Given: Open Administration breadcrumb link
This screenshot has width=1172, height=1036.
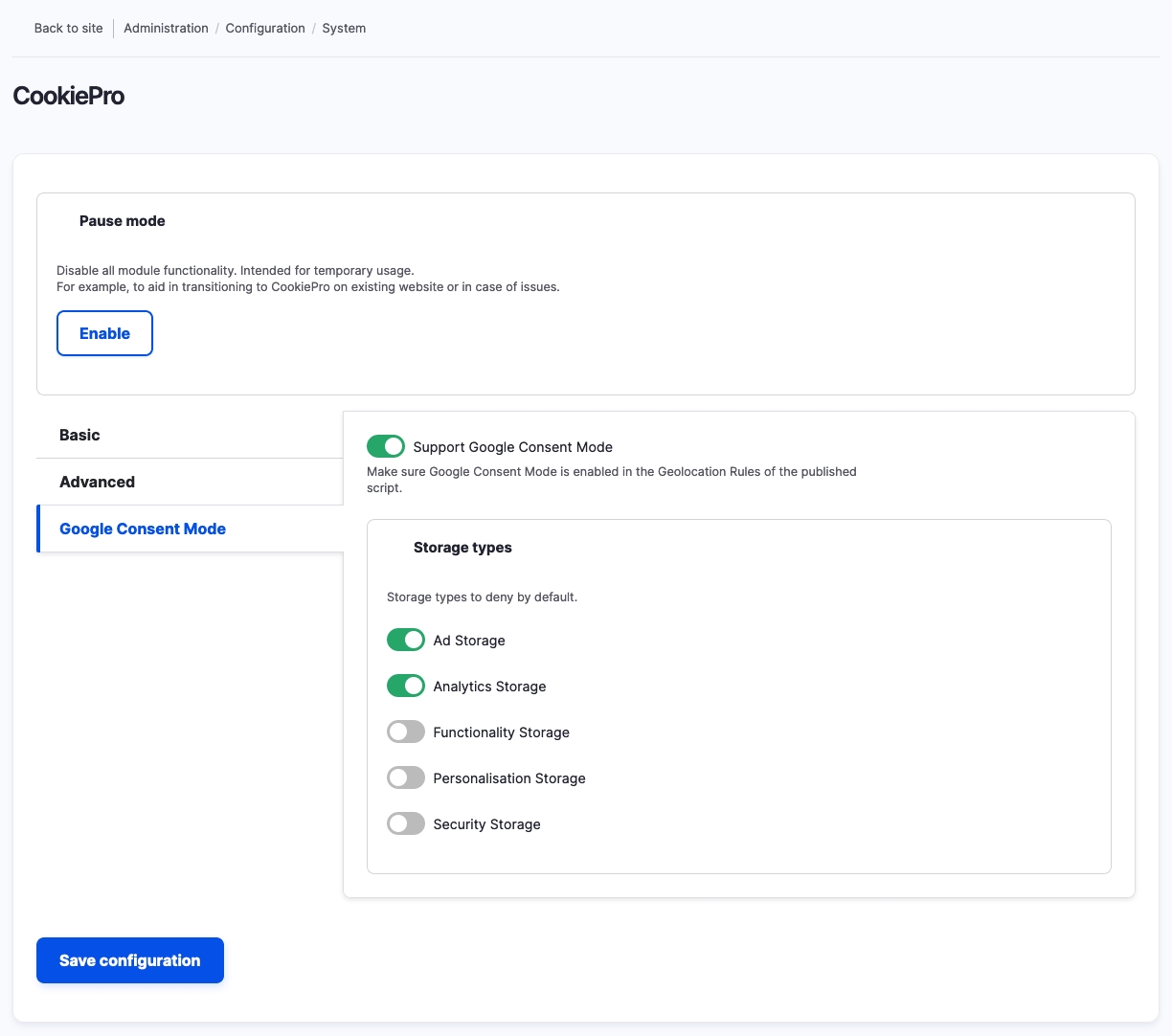Looking at the screenshot, I should point(166,28).
